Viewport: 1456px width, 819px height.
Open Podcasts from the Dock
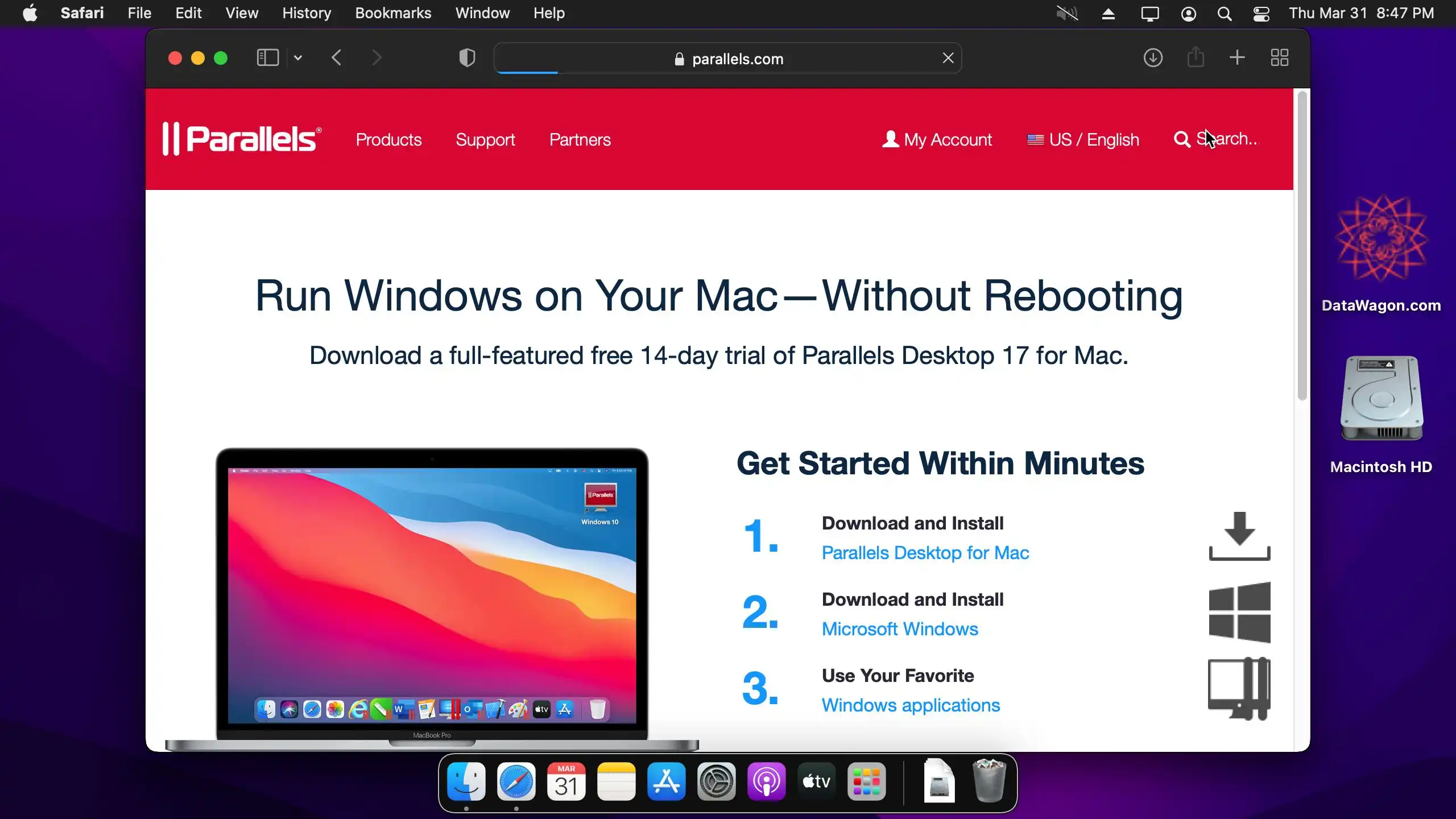(x=766, y=782)
